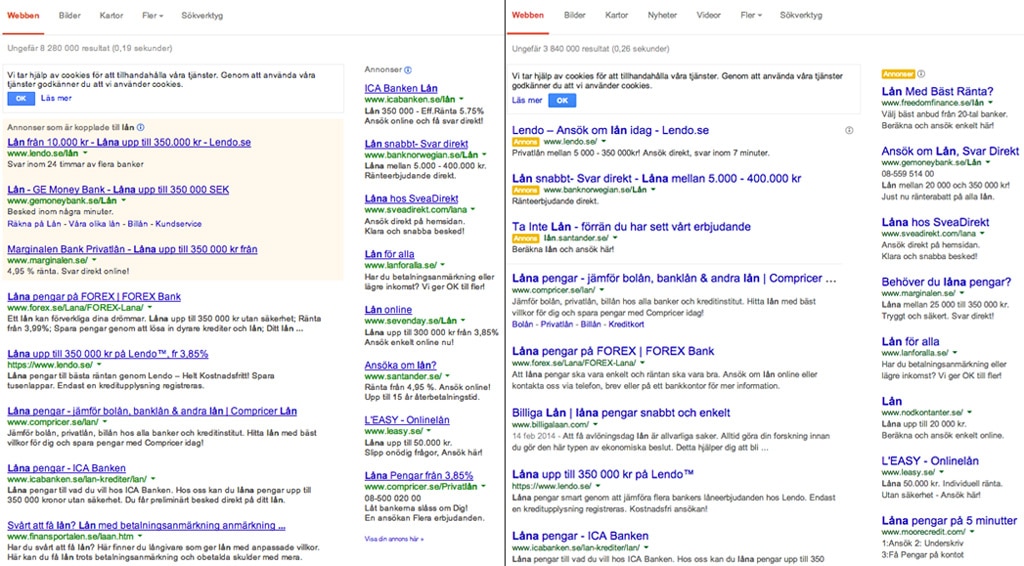The height and width of the screenshot is (566, 1024).
Task: Expand the 'Fler' menu in right page
Action: pyautogui.click(x=751, y=15)
